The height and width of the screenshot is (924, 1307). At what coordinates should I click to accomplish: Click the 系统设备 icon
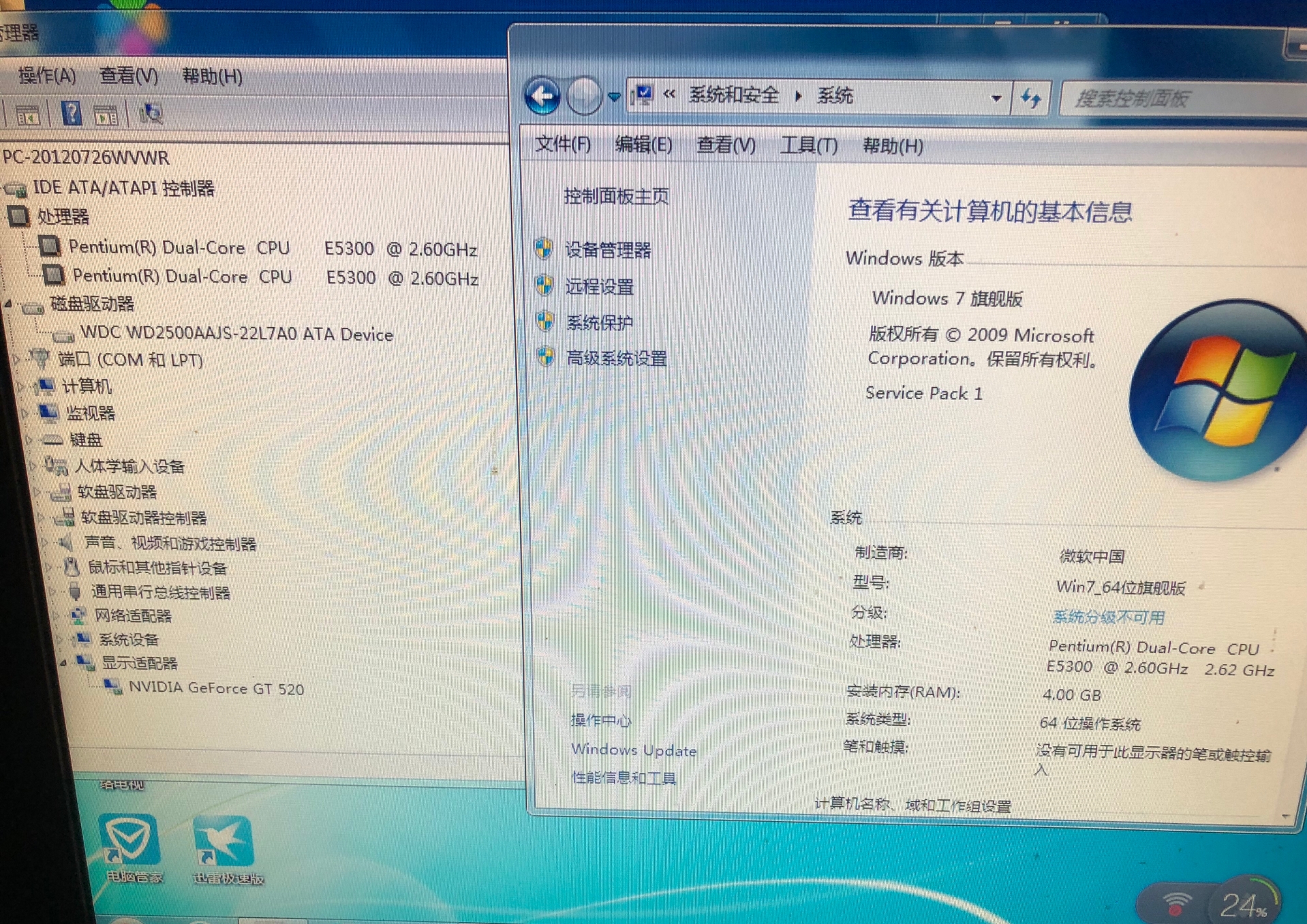82,639
